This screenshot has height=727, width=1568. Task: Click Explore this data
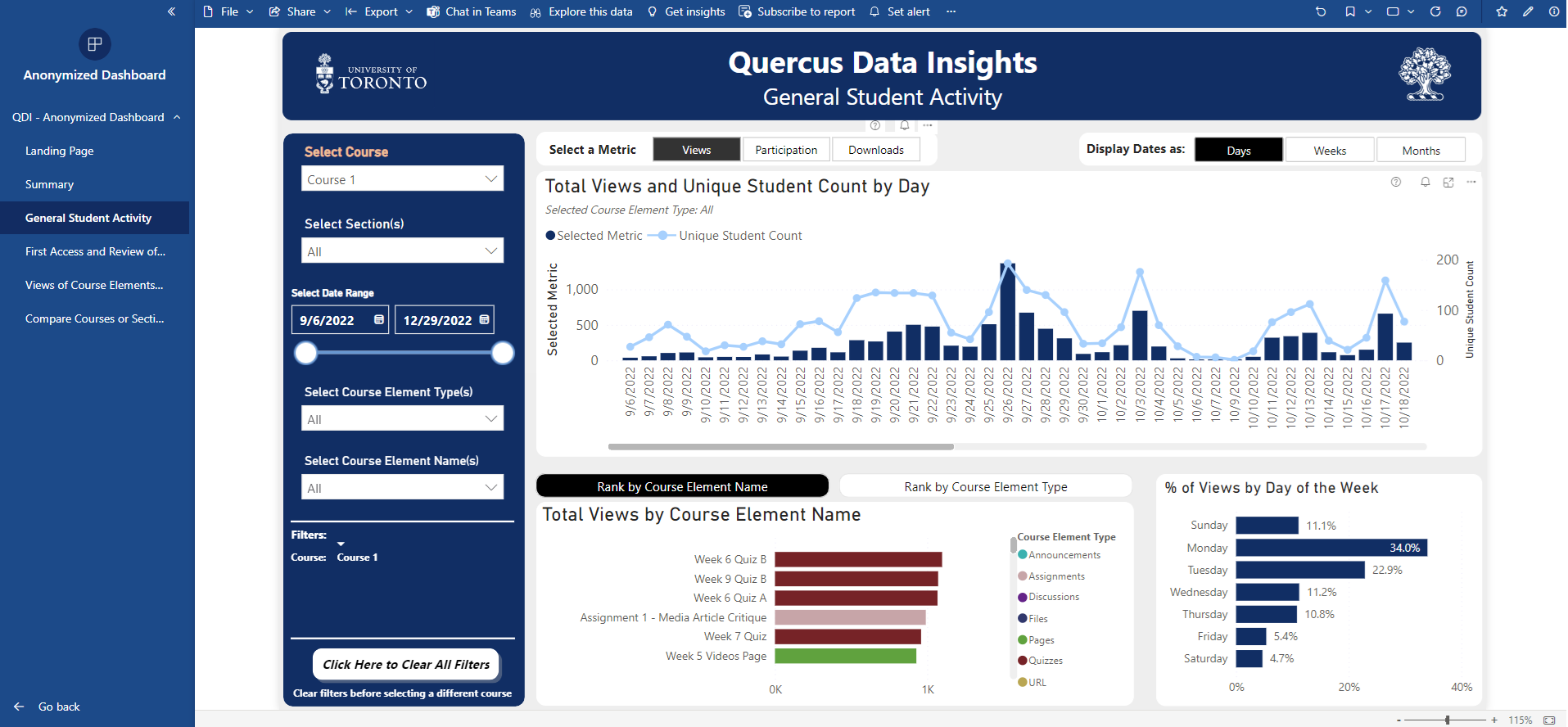point(581,11)
